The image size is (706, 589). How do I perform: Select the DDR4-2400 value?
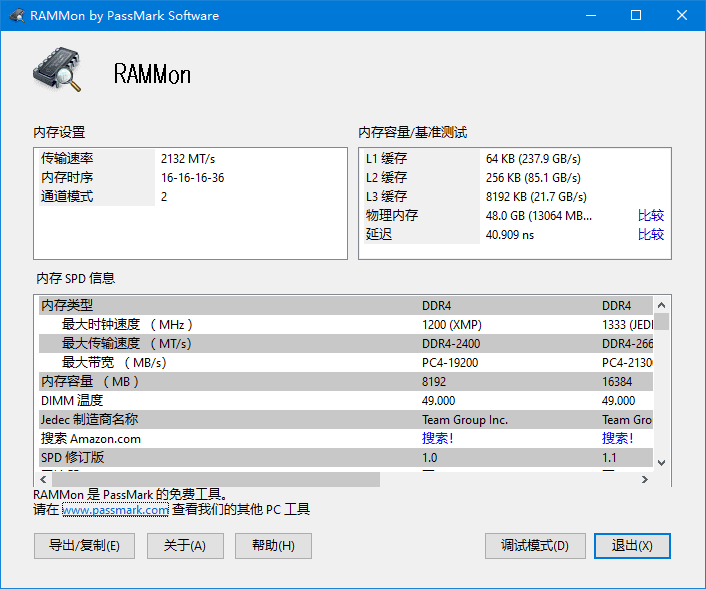(x=451, y=343)
